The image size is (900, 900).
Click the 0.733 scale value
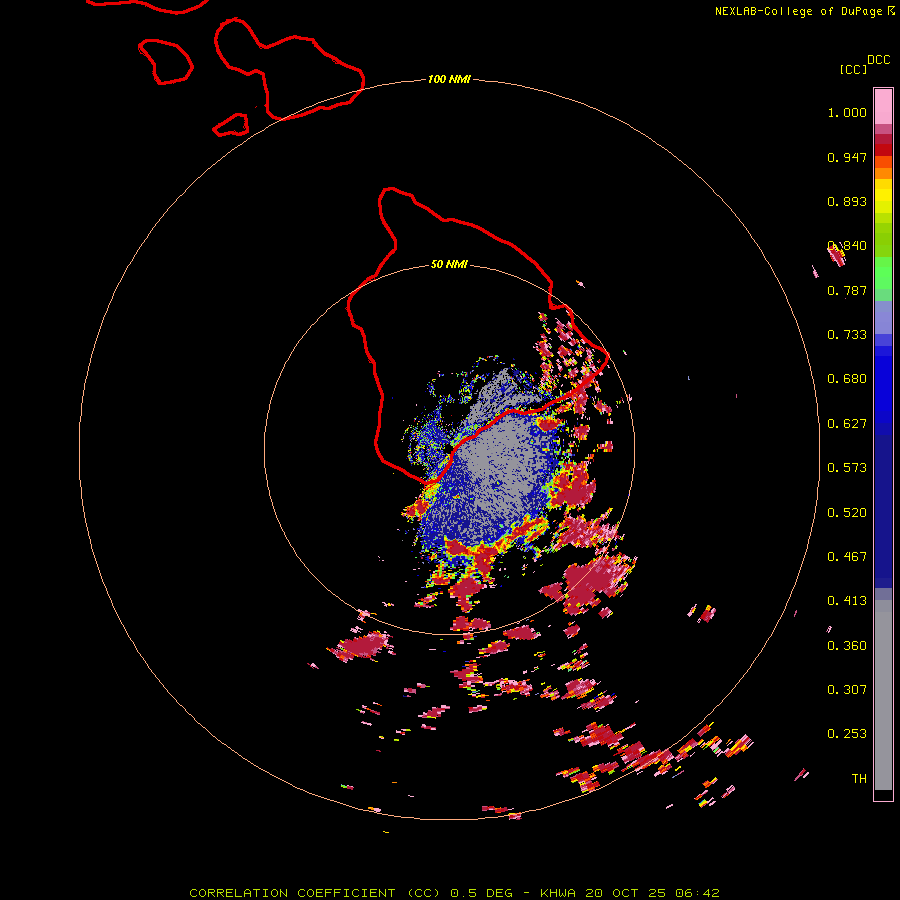(847, 335)
